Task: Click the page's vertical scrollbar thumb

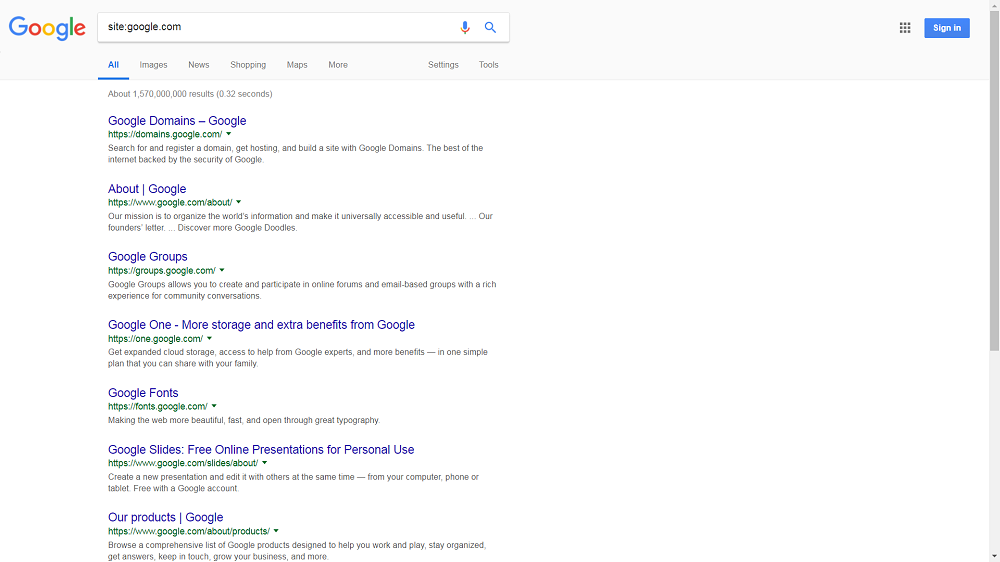Action: click(x=994, y=179)
